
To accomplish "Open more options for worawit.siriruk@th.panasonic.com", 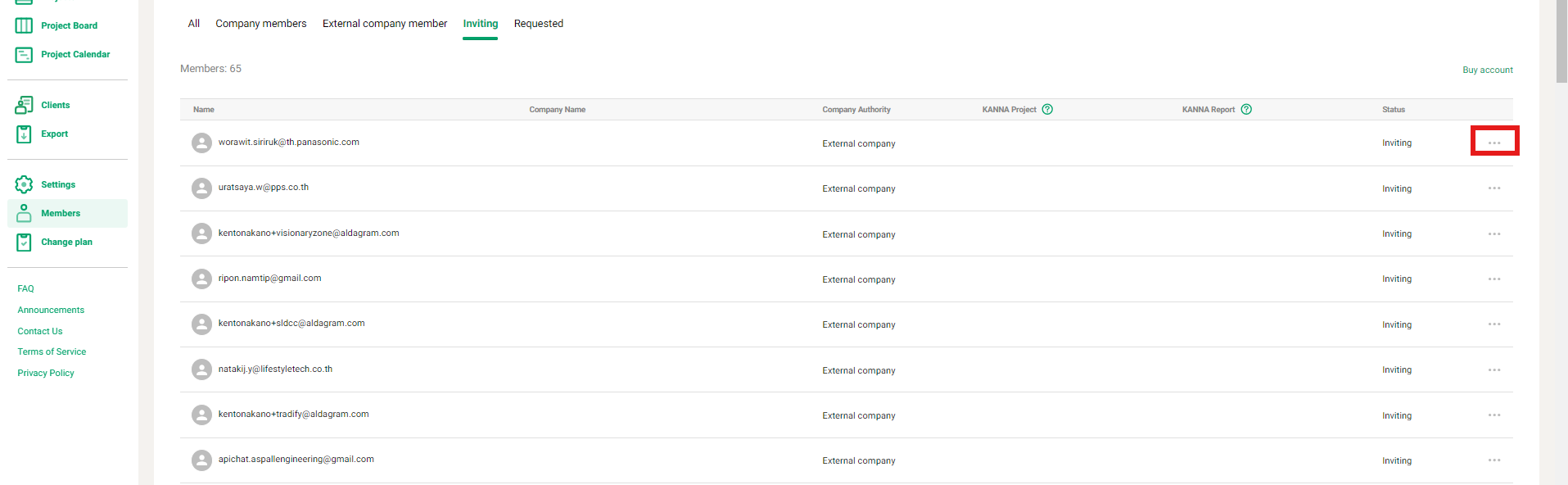I will [x=1494, y=143].
